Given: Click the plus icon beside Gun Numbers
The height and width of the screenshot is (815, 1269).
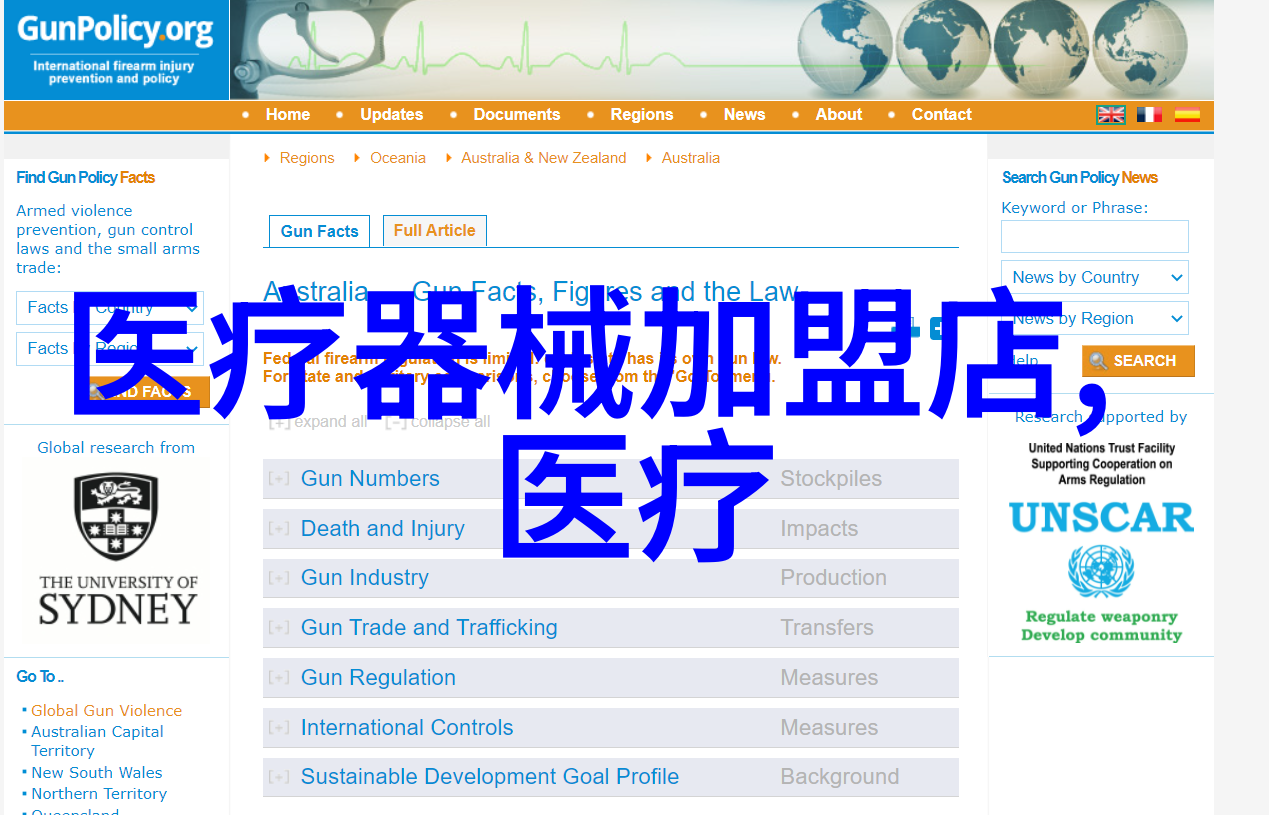Looking at the screenshot, I should coord(279,479).
